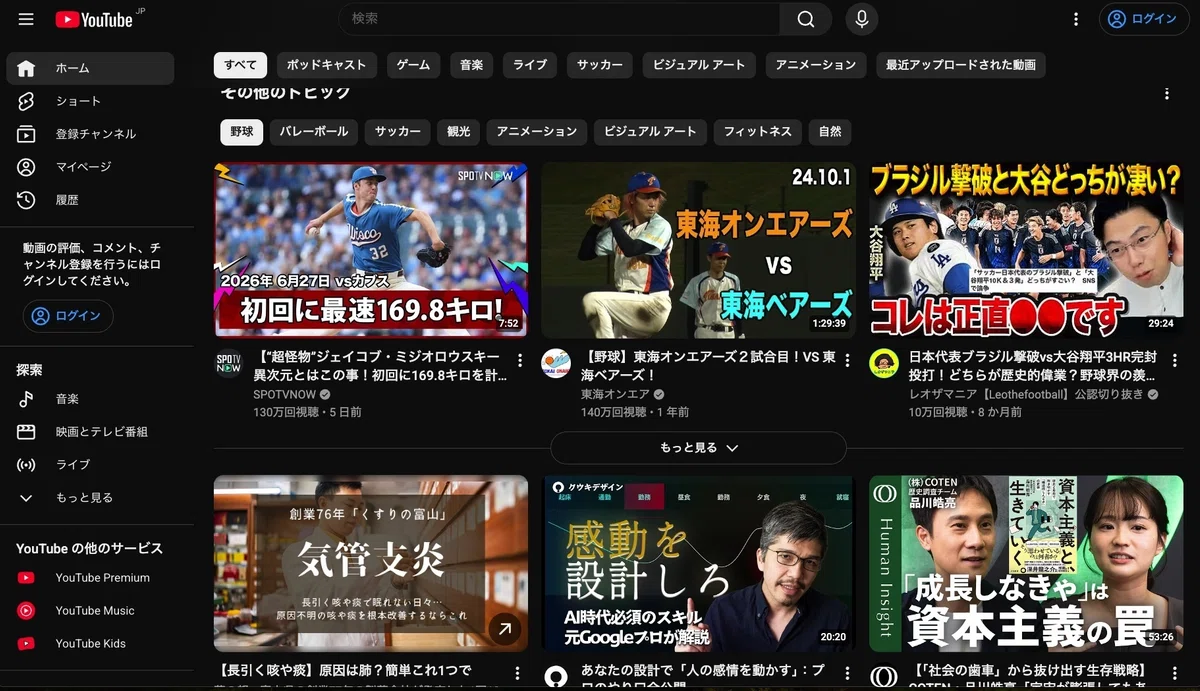Viewport: 1200px width, 691px height.
Task: Open 東海オンエアーズ2試合目 video title
Action: coord(707,367)
